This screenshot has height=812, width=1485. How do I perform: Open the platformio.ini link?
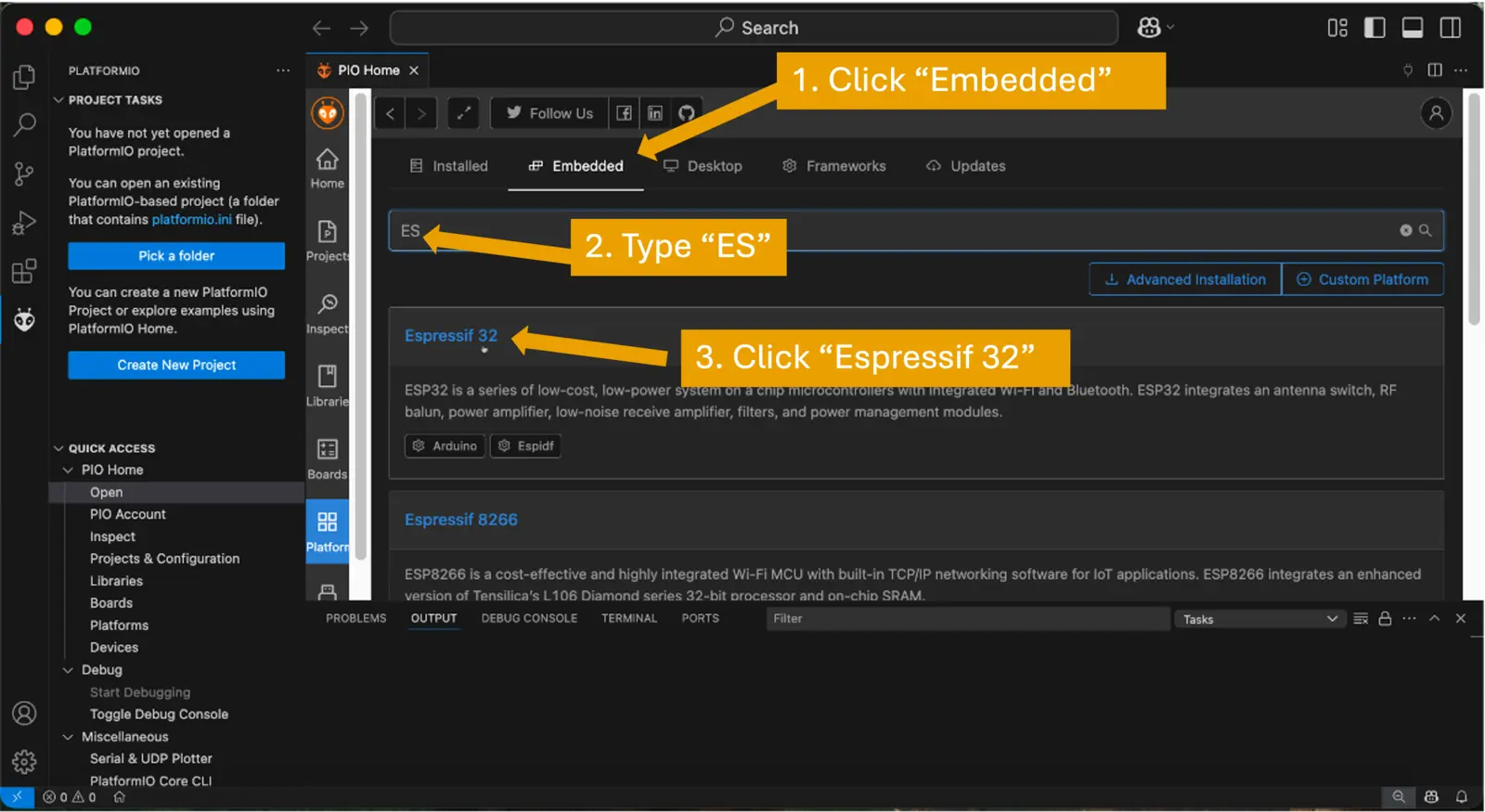[192, 220]
